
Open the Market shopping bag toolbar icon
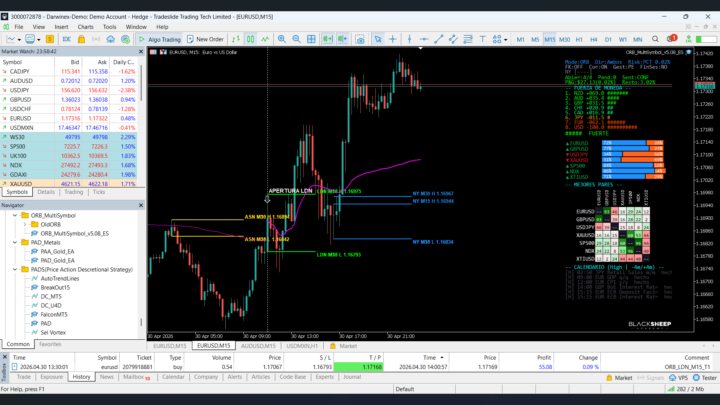(81, 39)
